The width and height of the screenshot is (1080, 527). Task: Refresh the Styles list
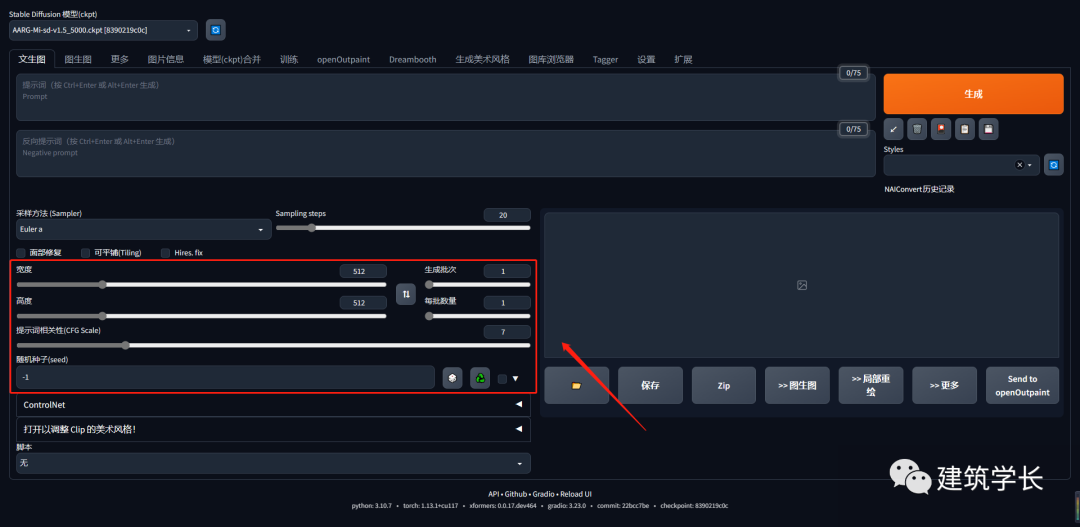[x=1054, y=165]
